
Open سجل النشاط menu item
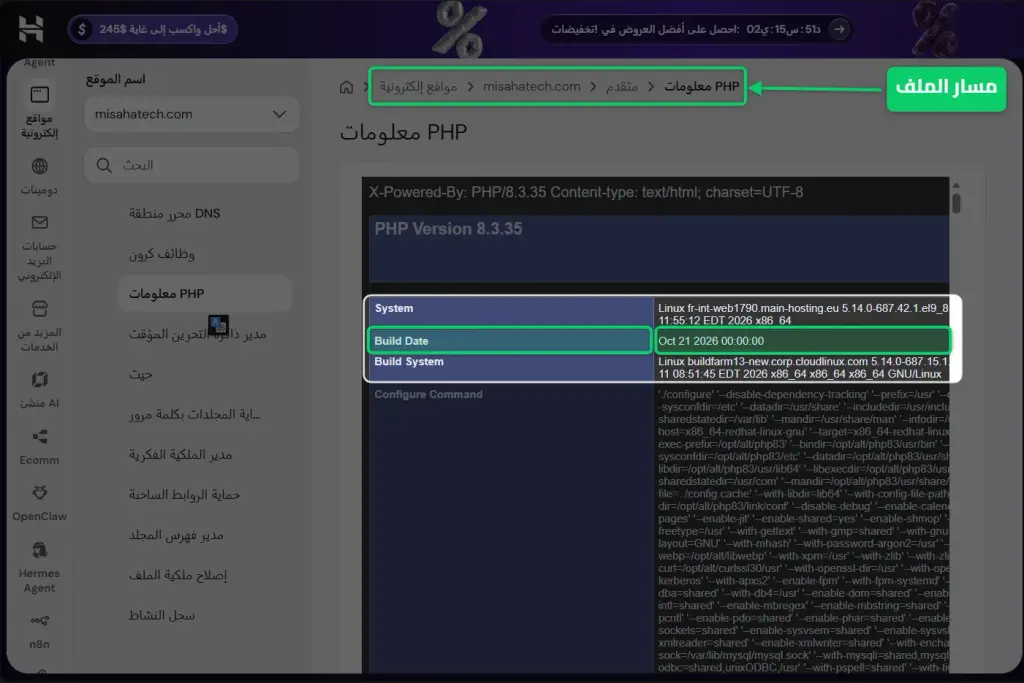point(161,615)
